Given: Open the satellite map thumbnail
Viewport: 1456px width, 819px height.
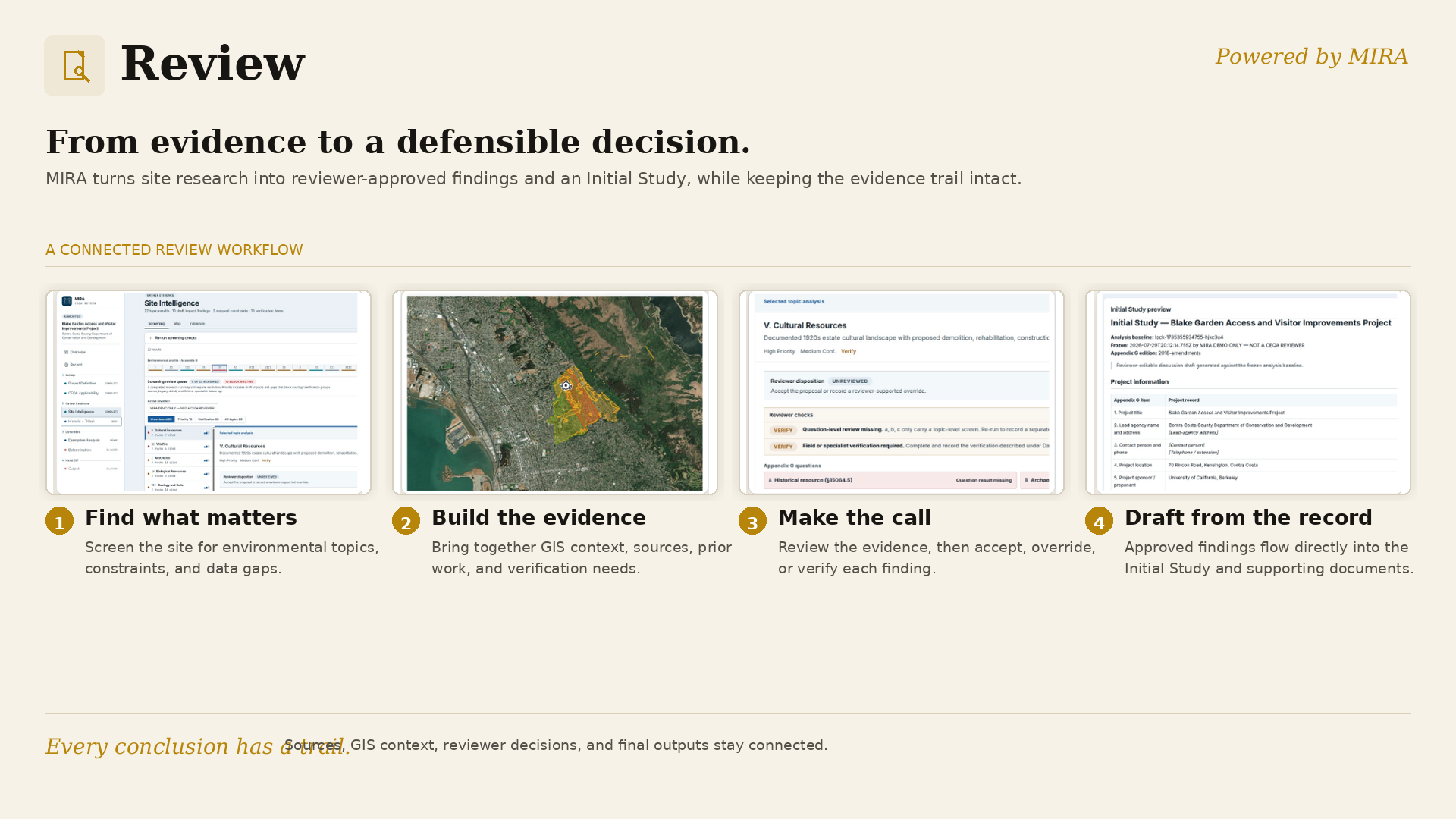Looking at the screenshot, I should pos(555,392).
